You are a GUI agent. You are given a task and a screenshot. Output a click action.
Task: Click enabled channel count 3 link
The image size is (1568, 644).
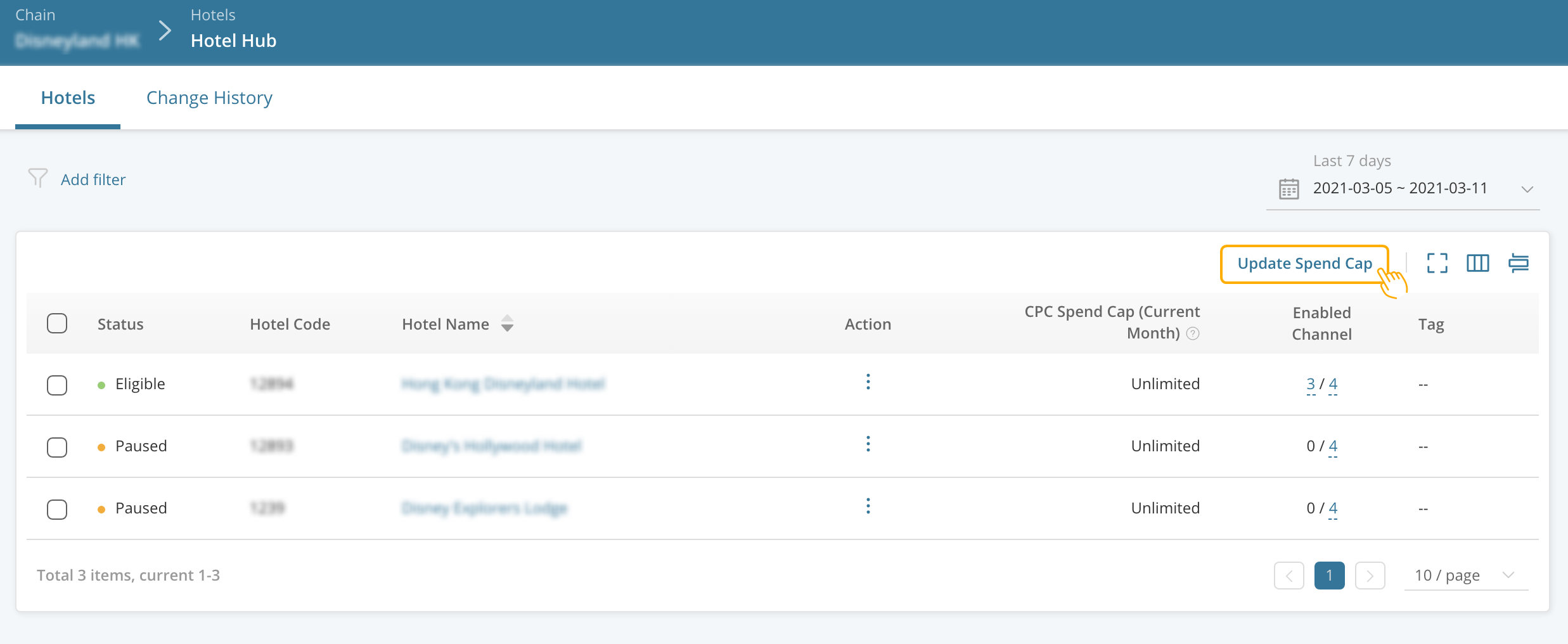(1311, 384)
